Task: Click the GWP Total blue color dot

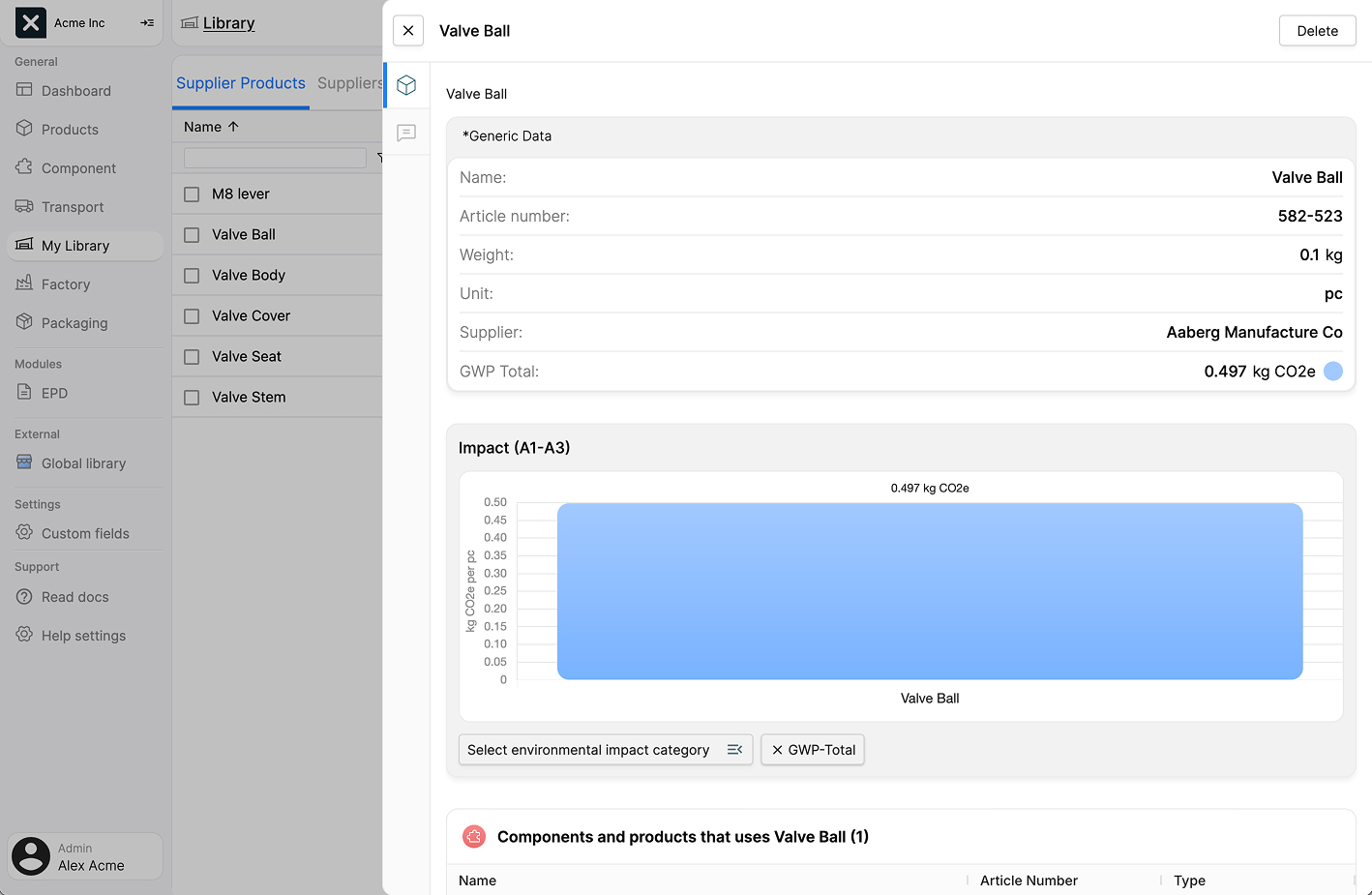Action: click(1333, 371)
